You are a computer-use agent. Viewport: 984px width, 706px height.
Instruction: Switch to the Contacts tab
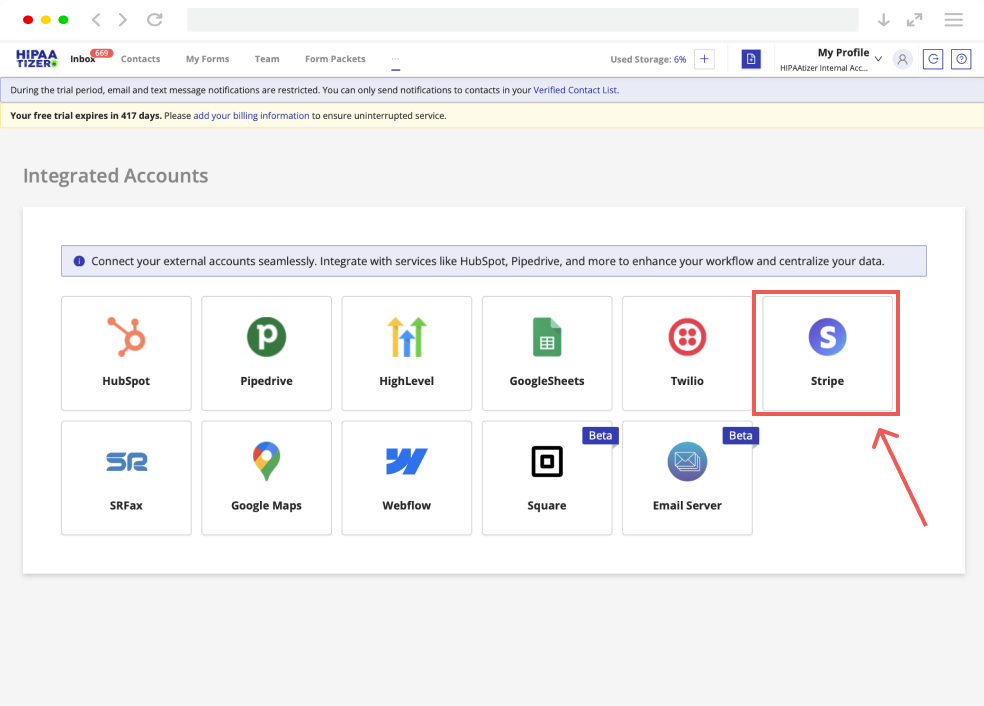[141, 59]
